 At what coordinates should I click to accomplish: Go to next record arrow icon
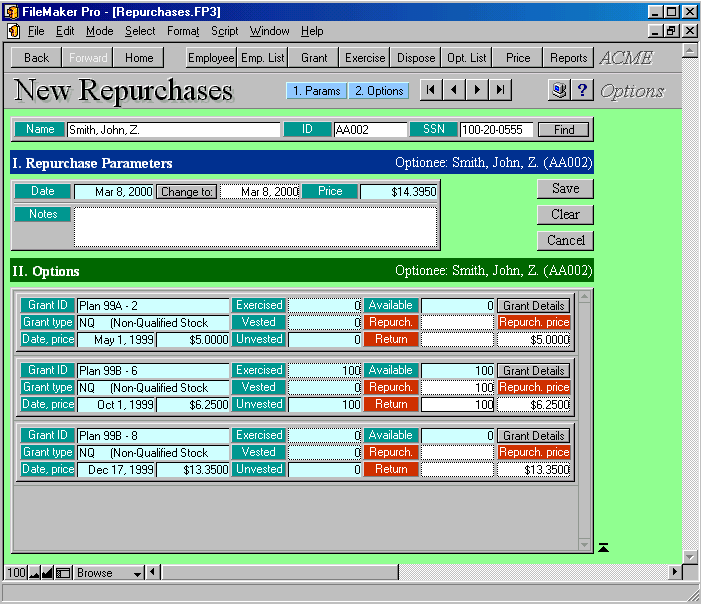(x=477, y=90)
